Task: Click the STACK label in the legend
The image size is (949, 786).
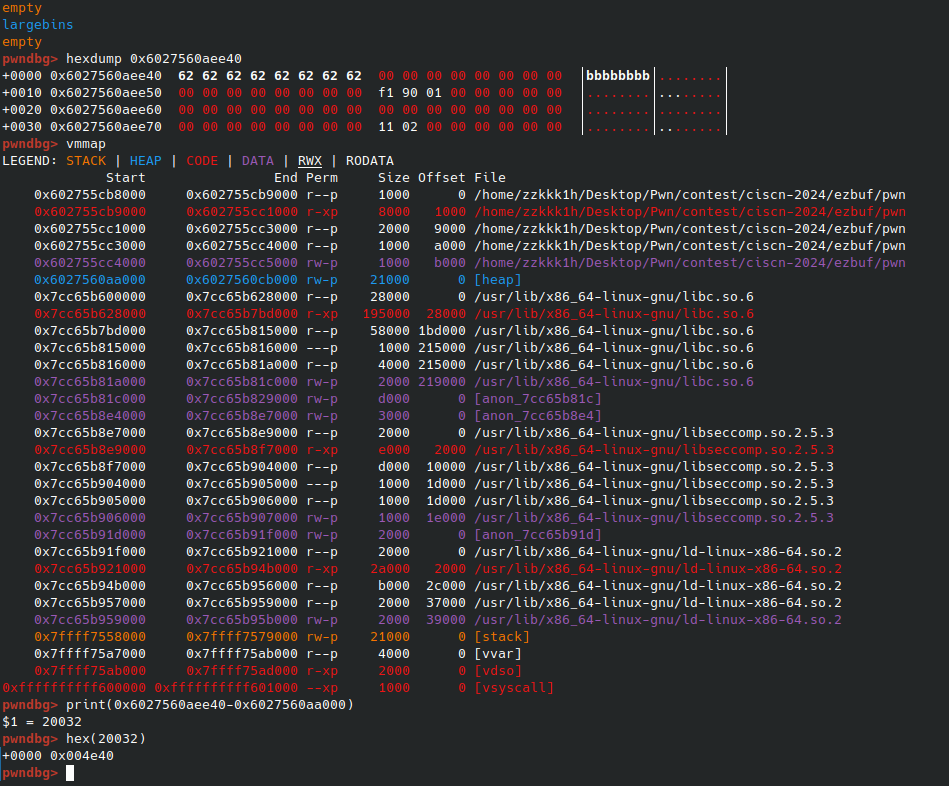Action: [85, 161]
